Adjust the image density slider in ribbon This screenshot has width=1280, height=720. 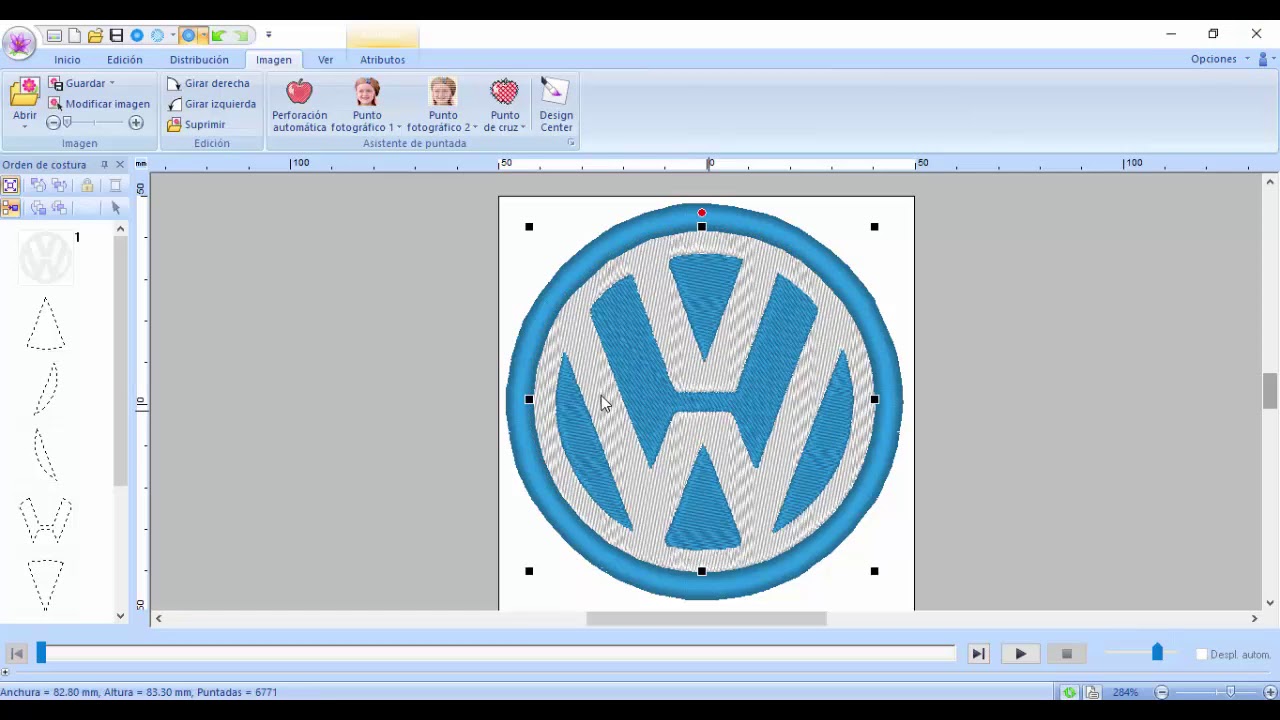pos(67,123)
